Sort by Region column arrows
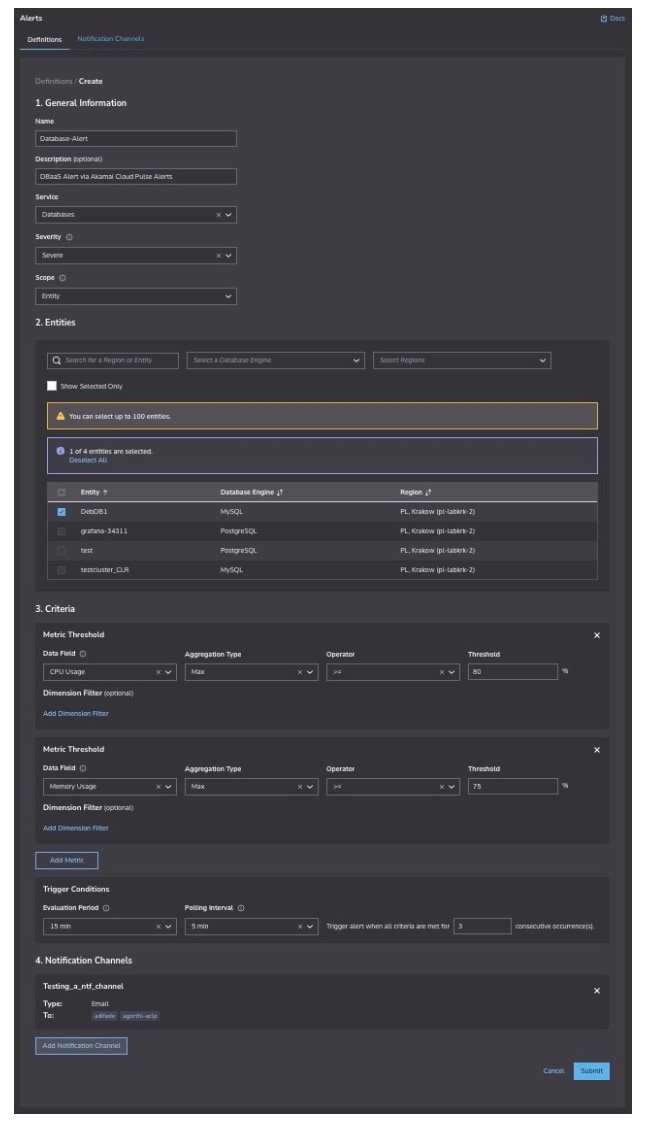The width and height of the screenshot is (646, 1128). (428, 492)
